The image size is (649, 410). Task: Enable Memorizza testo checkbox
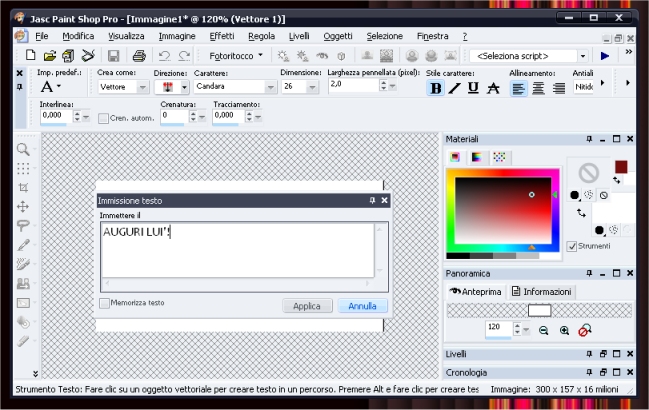tap(105, 303)
